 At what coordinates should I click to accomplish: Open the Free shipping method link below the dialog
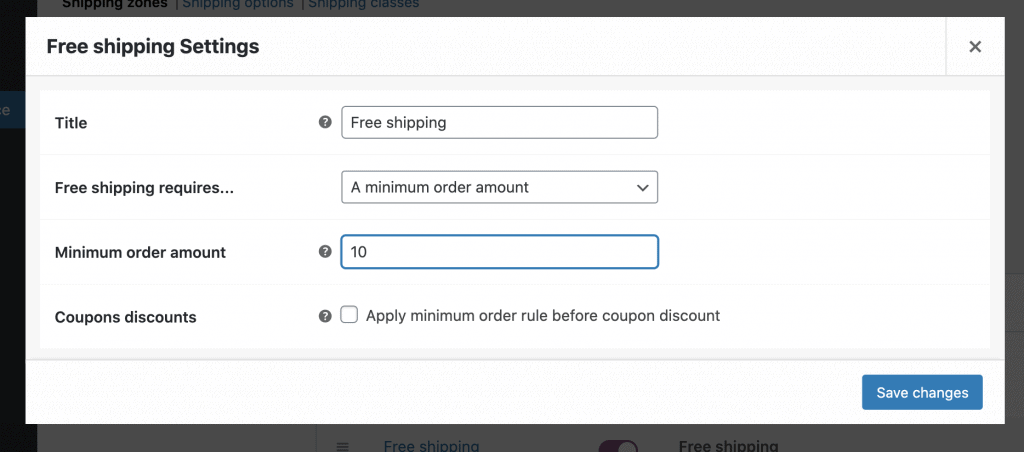[x=431, y=446]
